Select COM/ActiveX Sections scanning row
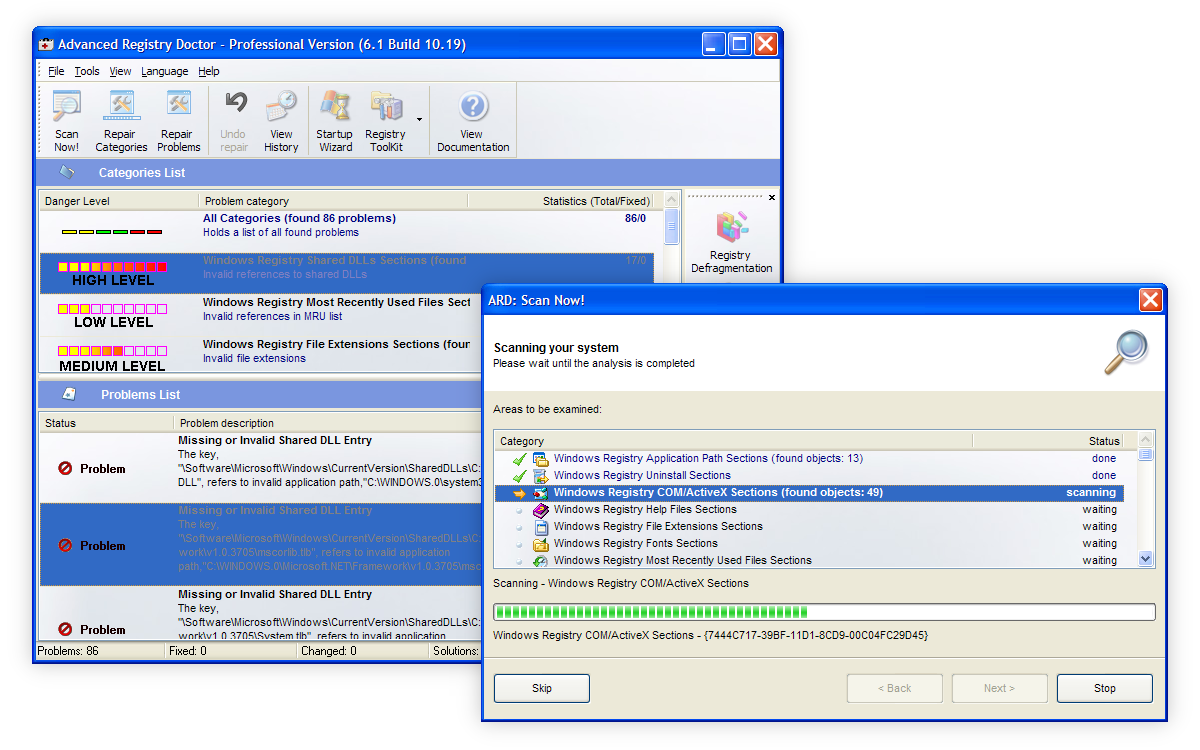 [810, 493]
